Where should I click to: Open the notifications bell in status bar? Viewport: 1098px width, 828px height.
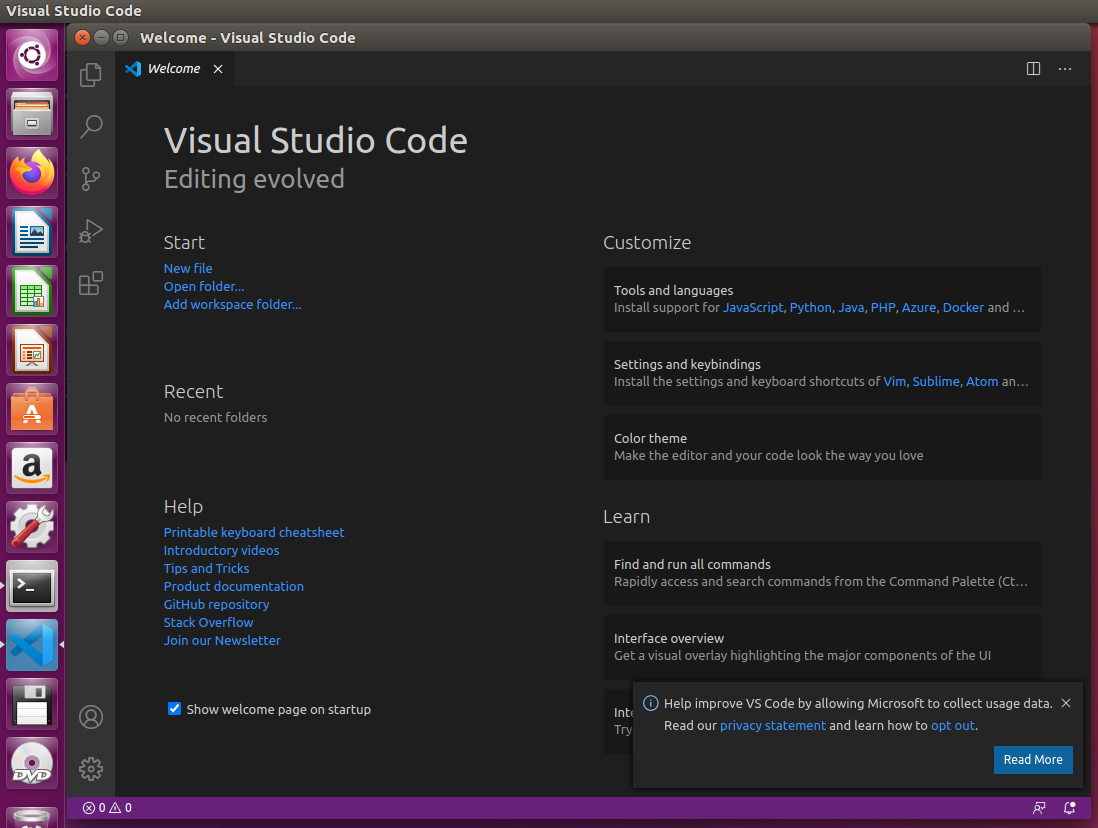click(1070, 808)
